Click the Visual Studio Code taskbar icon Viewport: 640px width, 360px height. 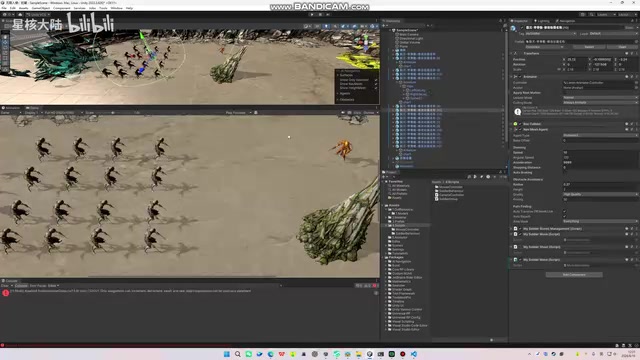pyautogui.click(x=414, y=354)
